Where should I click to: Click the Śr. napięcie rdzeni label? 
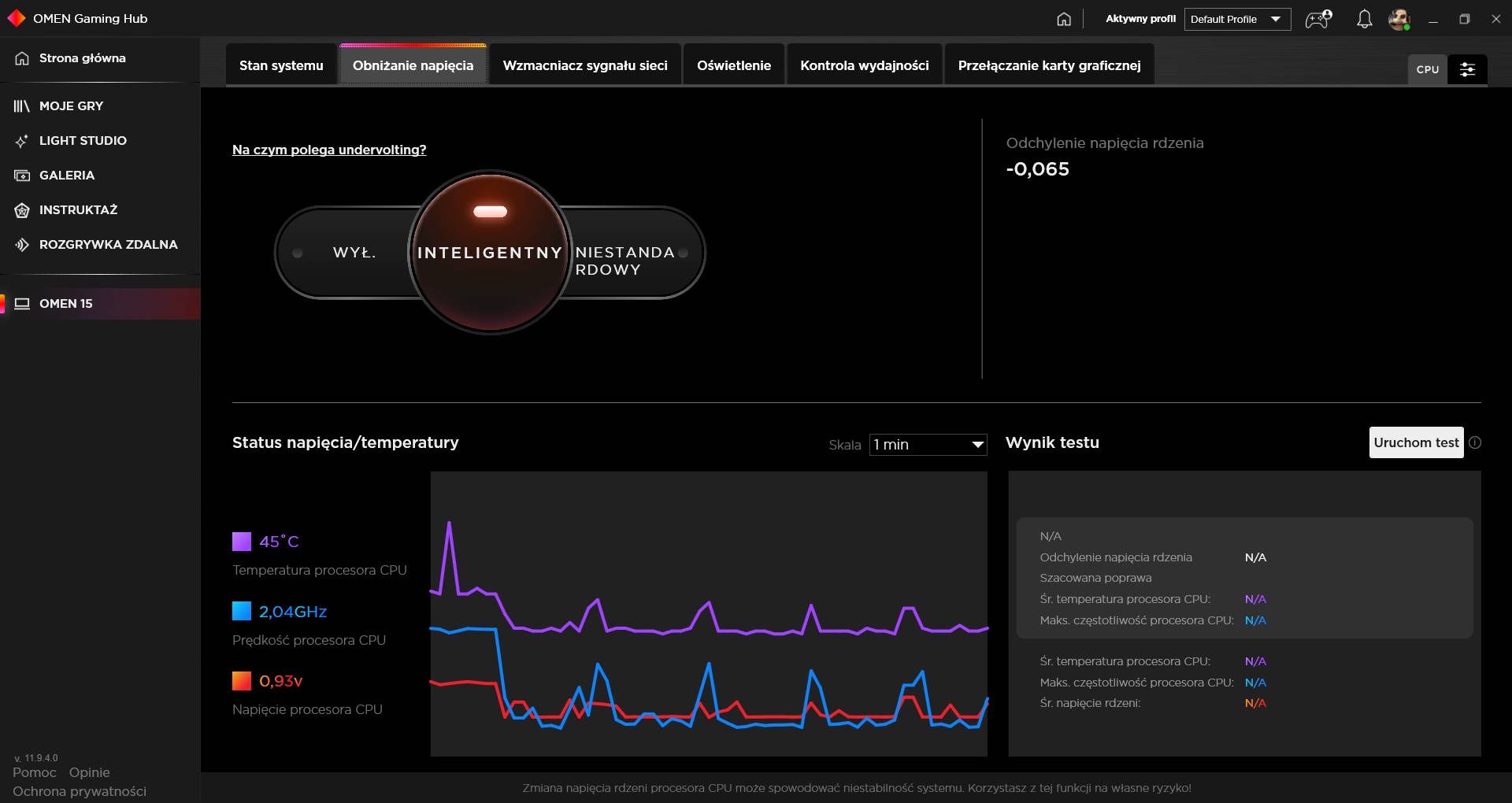[x=1090, y=703]
